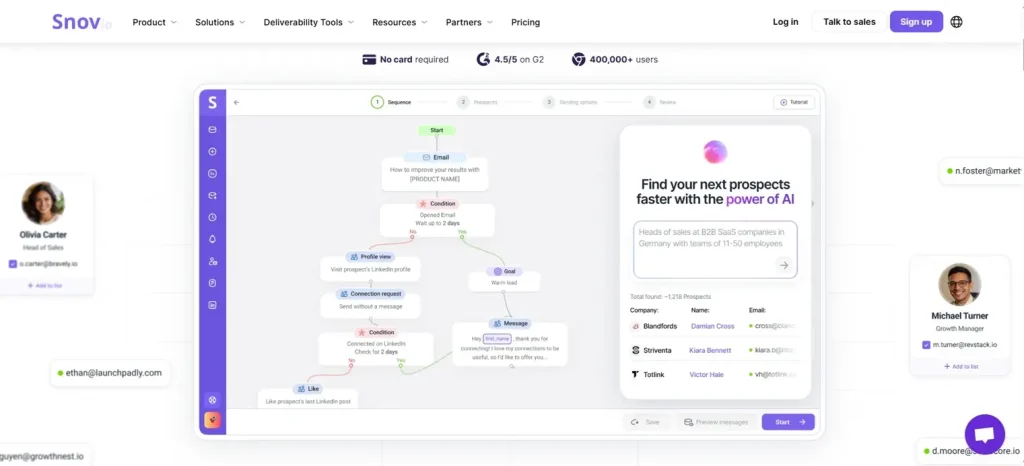The height and width of the screenshot is (466, 1024).
Task: Click the Start button with arrow
Action: click(788, 422)
